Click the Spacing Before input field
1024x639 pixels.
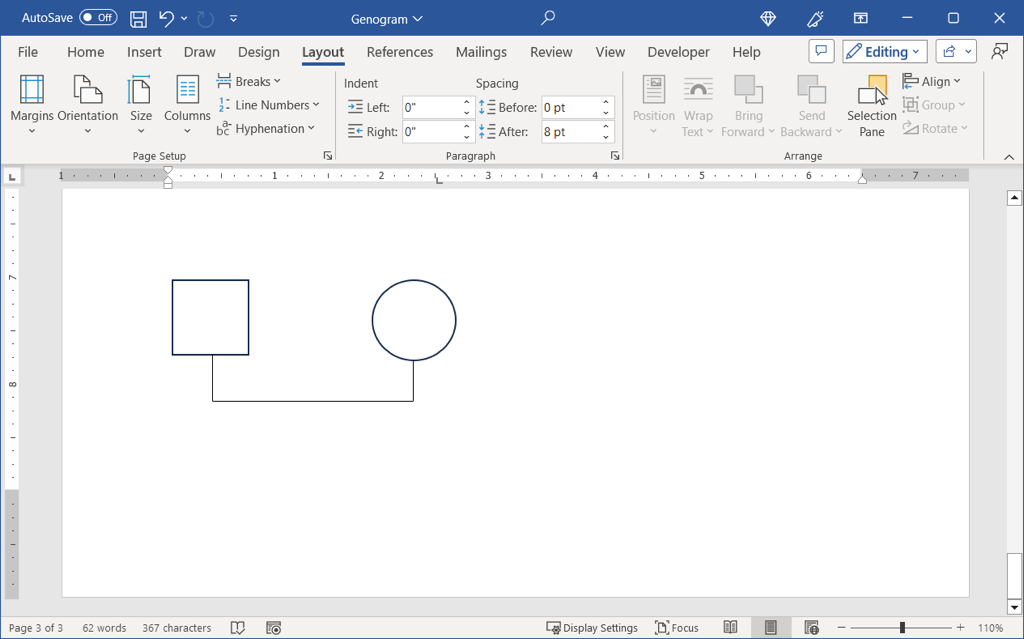pyautogui.click(x=569, y=107)
